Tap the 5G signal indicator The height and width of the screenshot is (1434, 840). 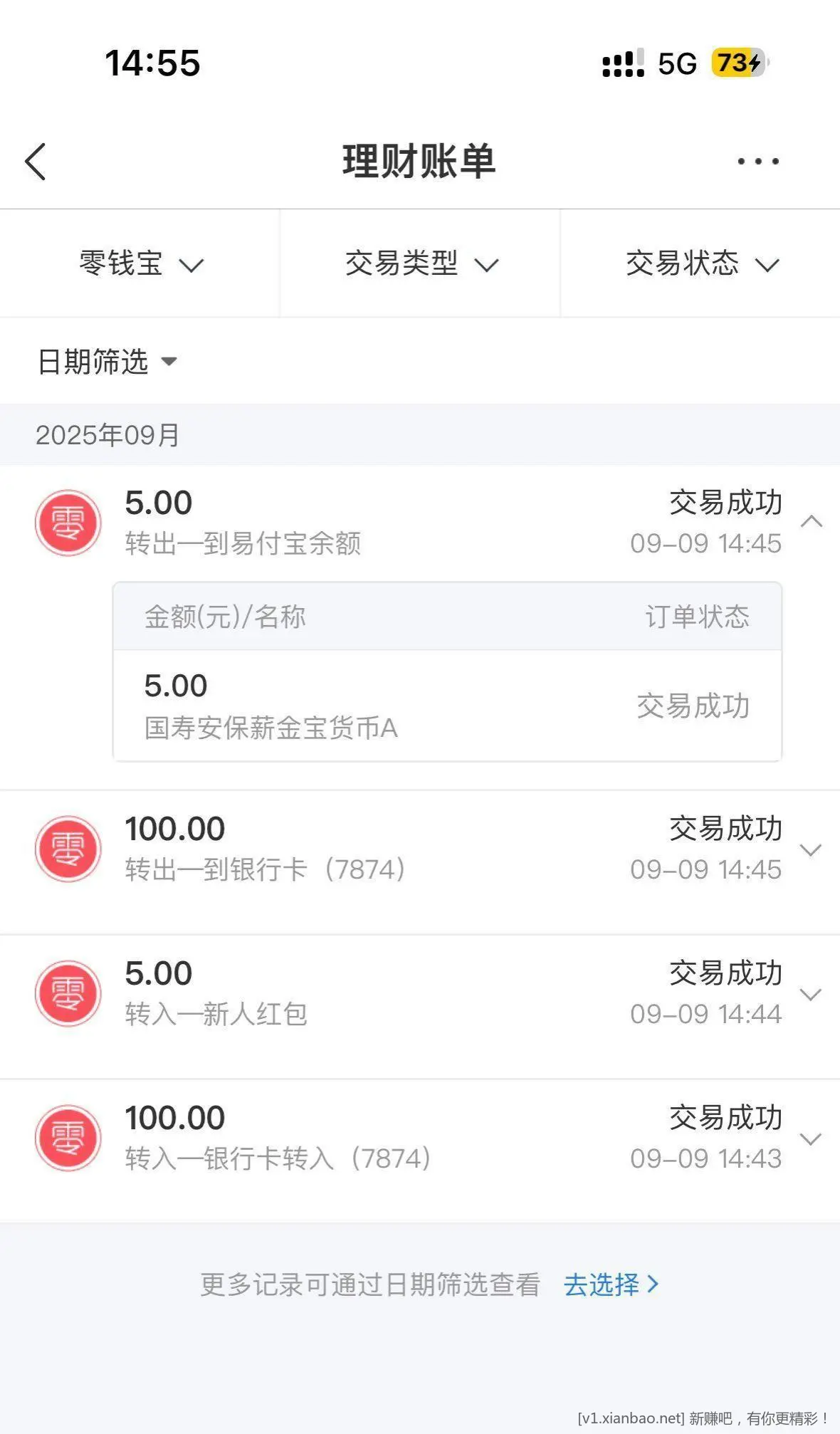coord(677,63)
